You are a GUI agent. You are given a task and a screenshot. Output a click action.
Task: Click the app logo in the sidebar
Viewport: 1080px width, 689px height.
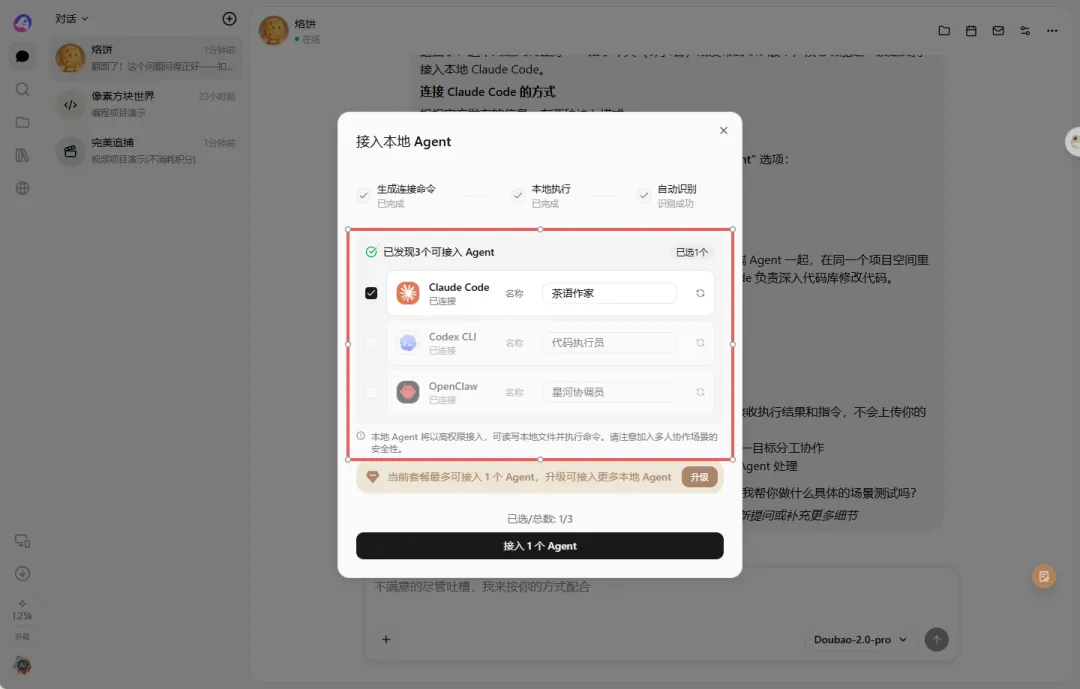[x=22, y=23]
